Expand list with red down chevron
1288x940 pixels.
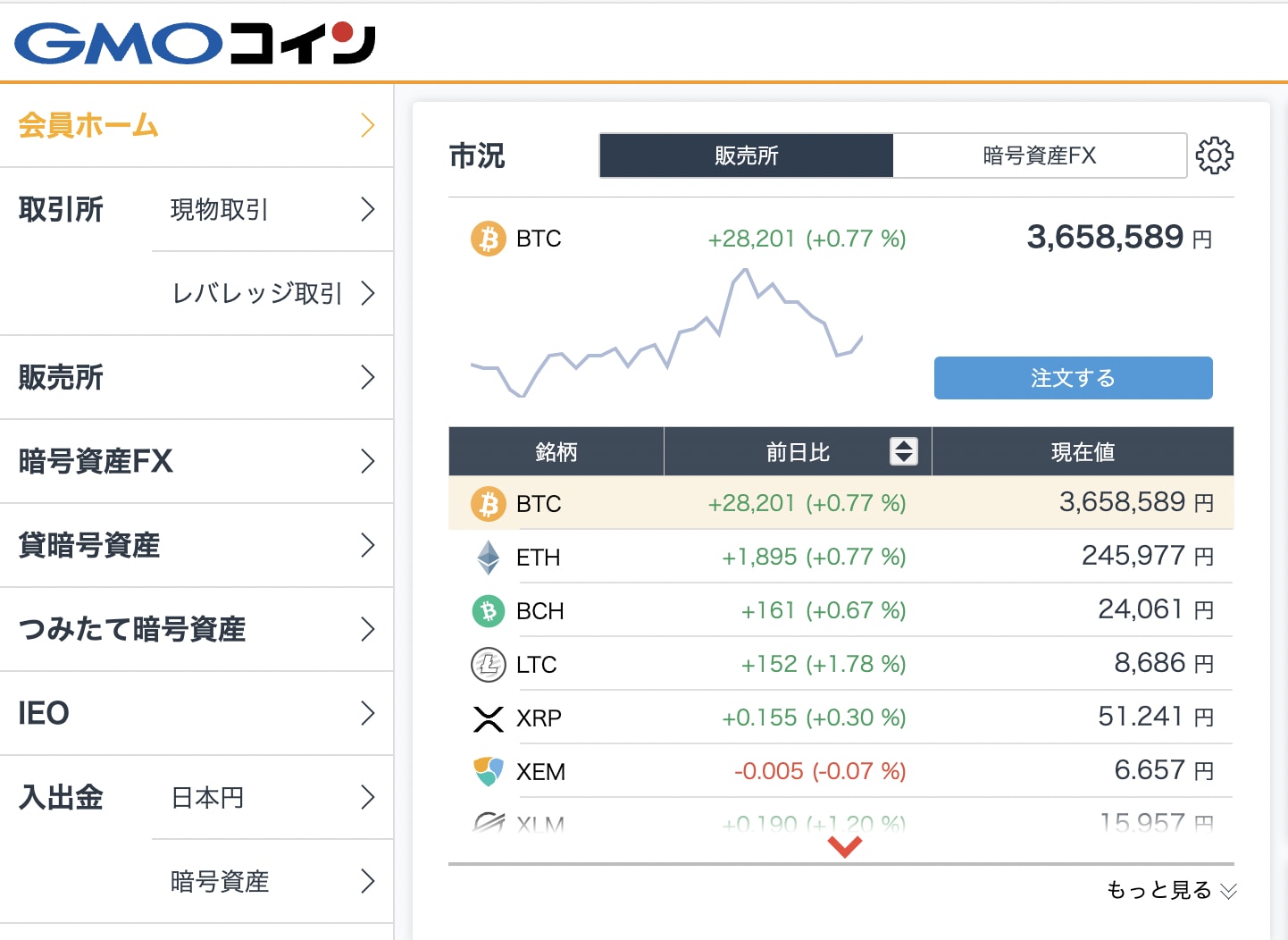[x=845, y=845]
